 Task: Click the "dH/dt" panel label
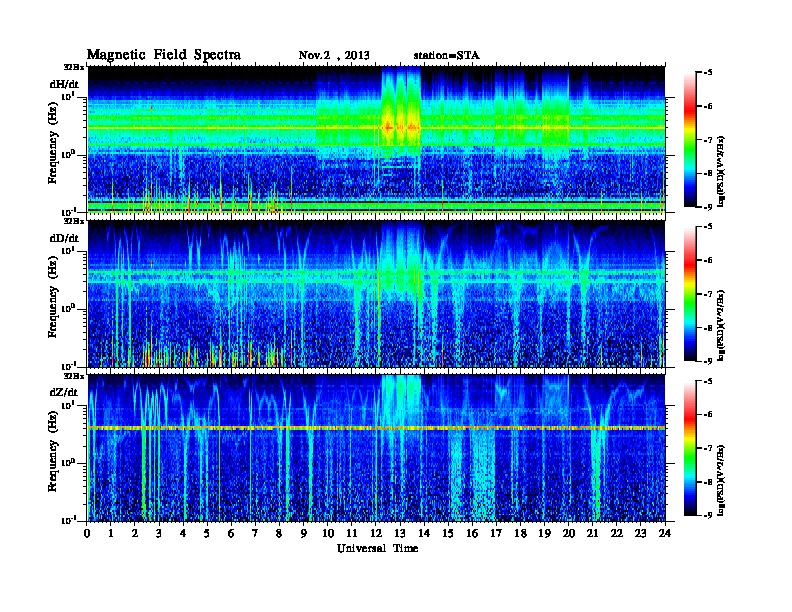[64, 84]
